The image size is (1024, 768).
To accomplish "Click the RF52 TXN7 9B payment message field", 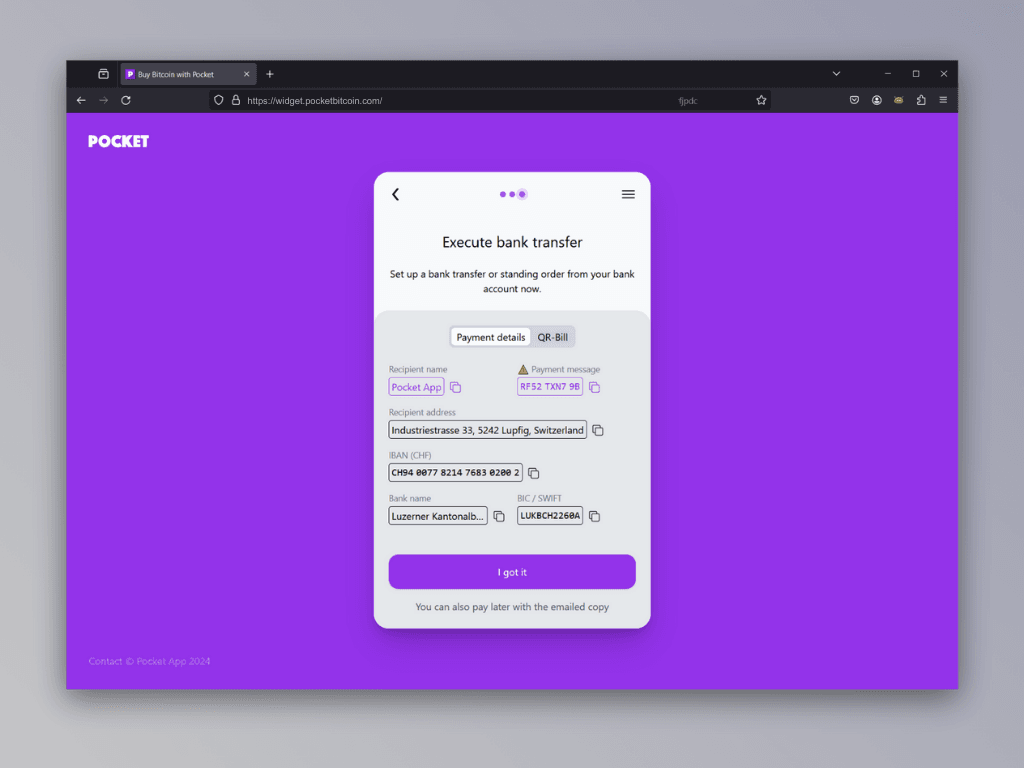I will 550,387.
